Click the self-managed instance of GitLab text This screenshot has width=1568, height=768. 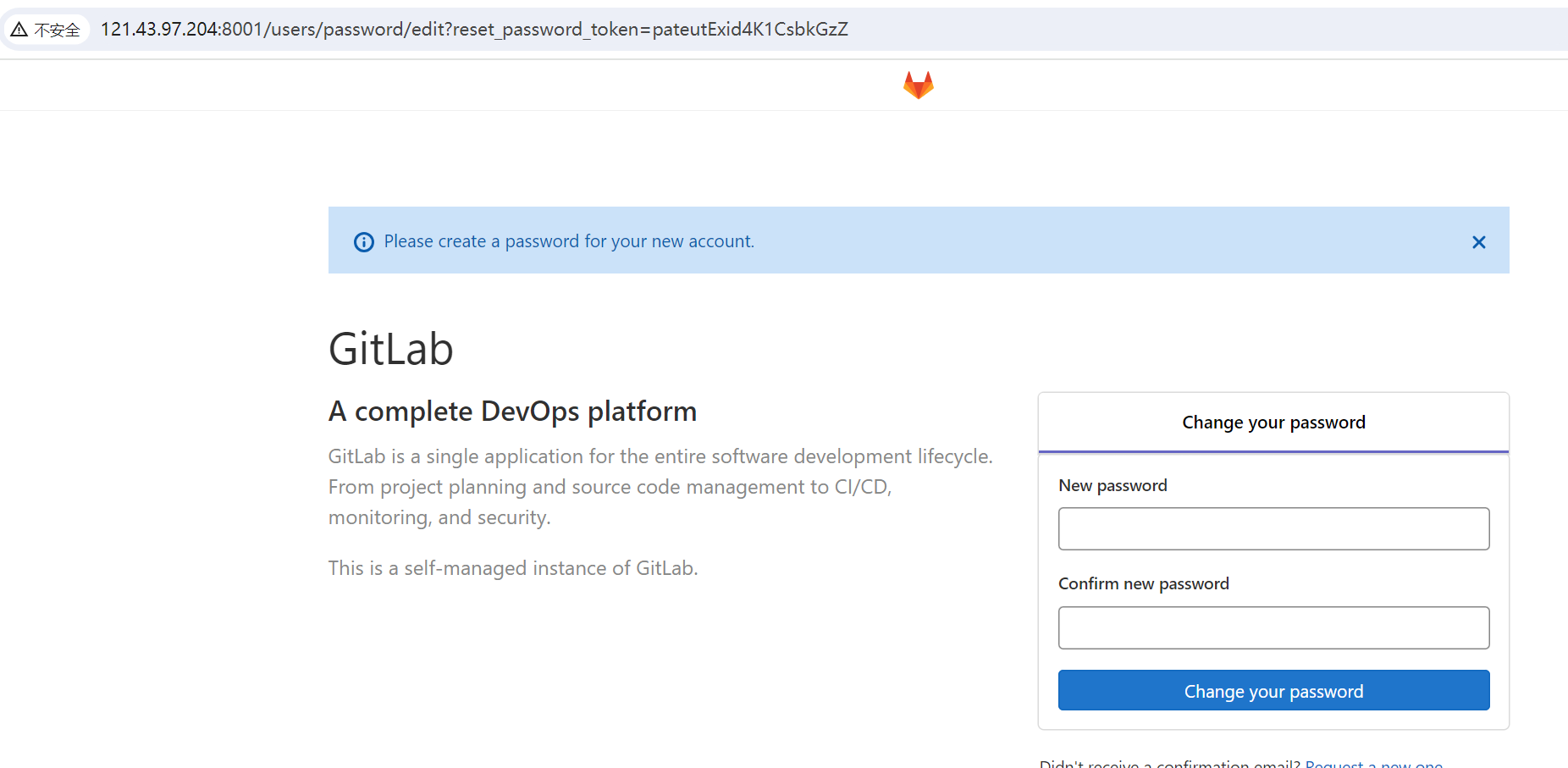click(513, 568)
